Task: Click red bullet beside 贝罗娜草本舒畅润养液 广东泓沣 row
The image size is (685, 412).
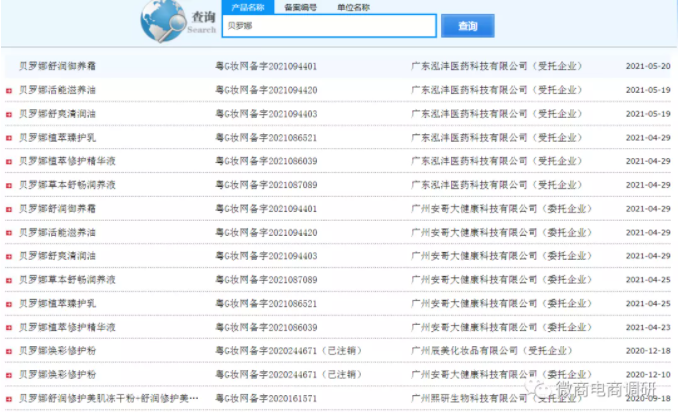Action: coord(9,186)
